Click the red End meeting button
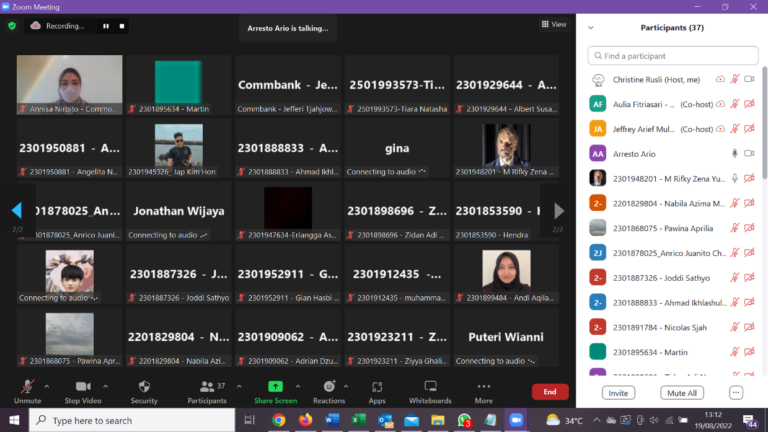 (550, 392)
